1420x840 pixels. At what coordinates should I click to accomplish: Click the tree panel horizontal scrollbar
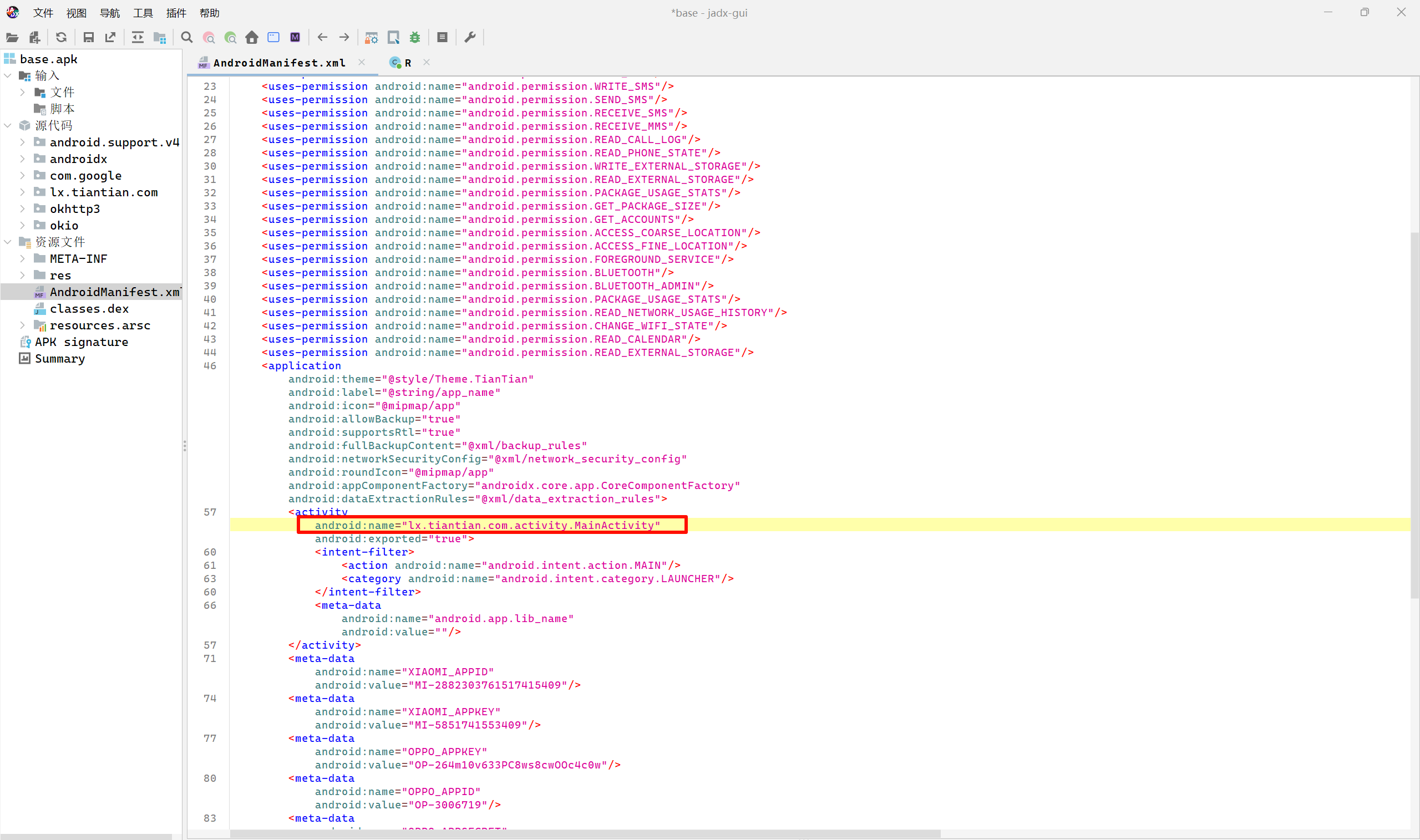(x=86, y=837)
